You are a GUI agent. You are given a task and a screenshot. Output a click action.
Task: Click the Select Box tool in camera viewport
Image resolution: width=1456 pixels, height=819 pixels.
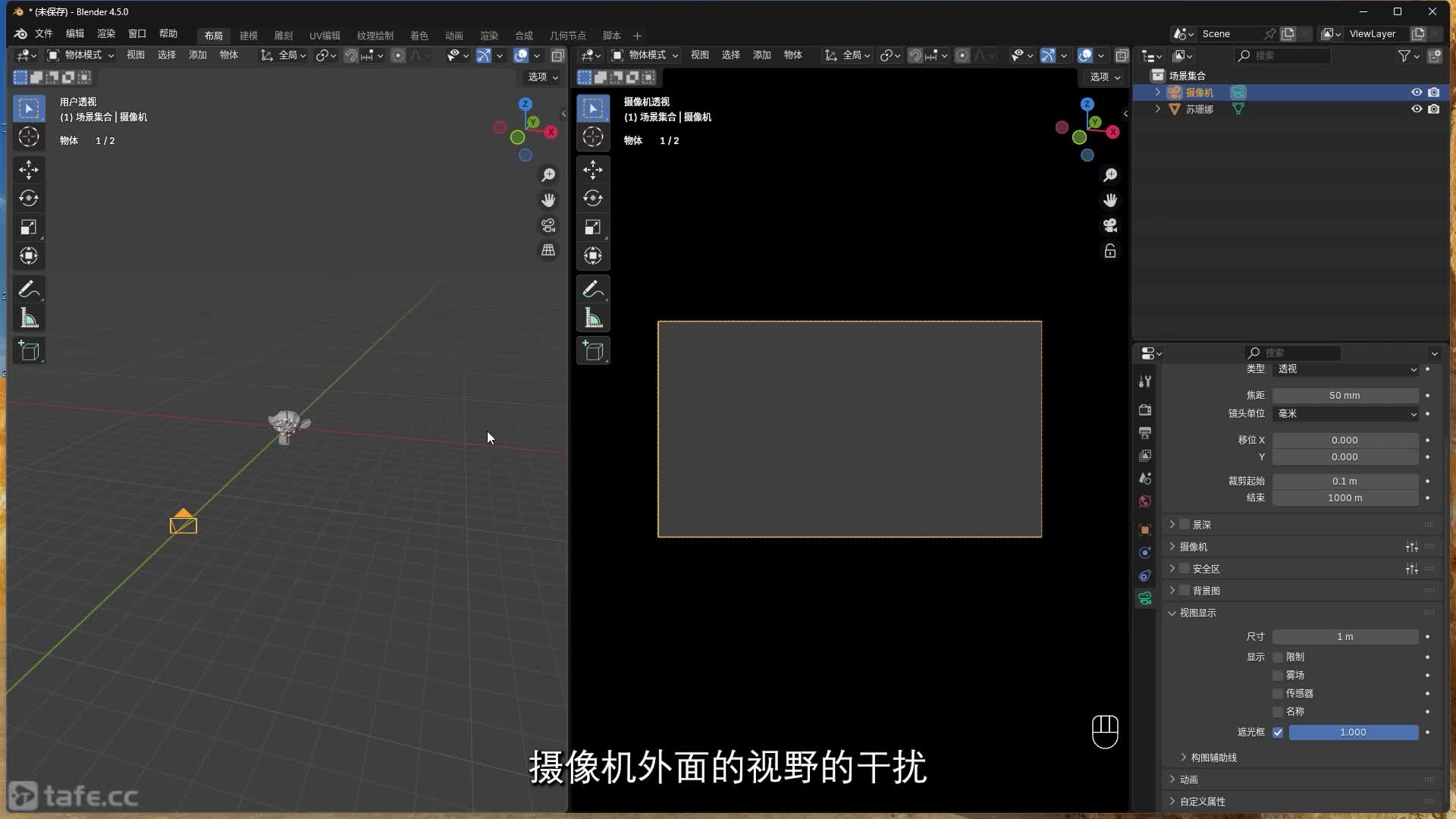pos(593,108)
